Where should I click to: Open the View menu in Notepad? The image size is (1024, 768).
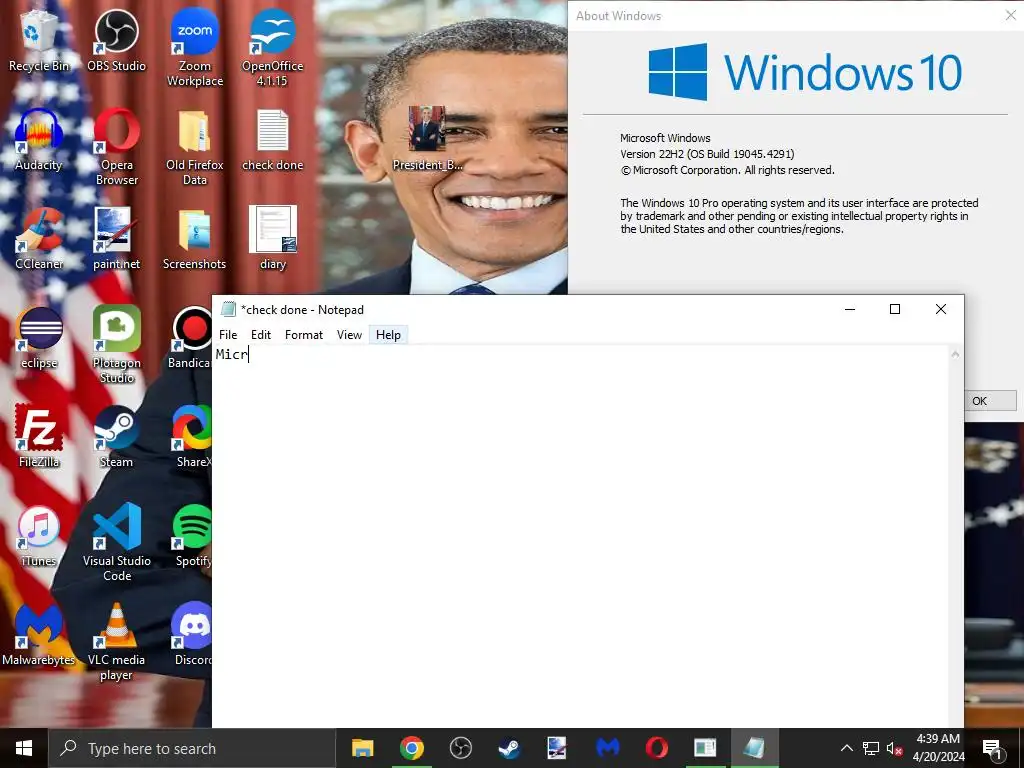(x=349, y=335)
